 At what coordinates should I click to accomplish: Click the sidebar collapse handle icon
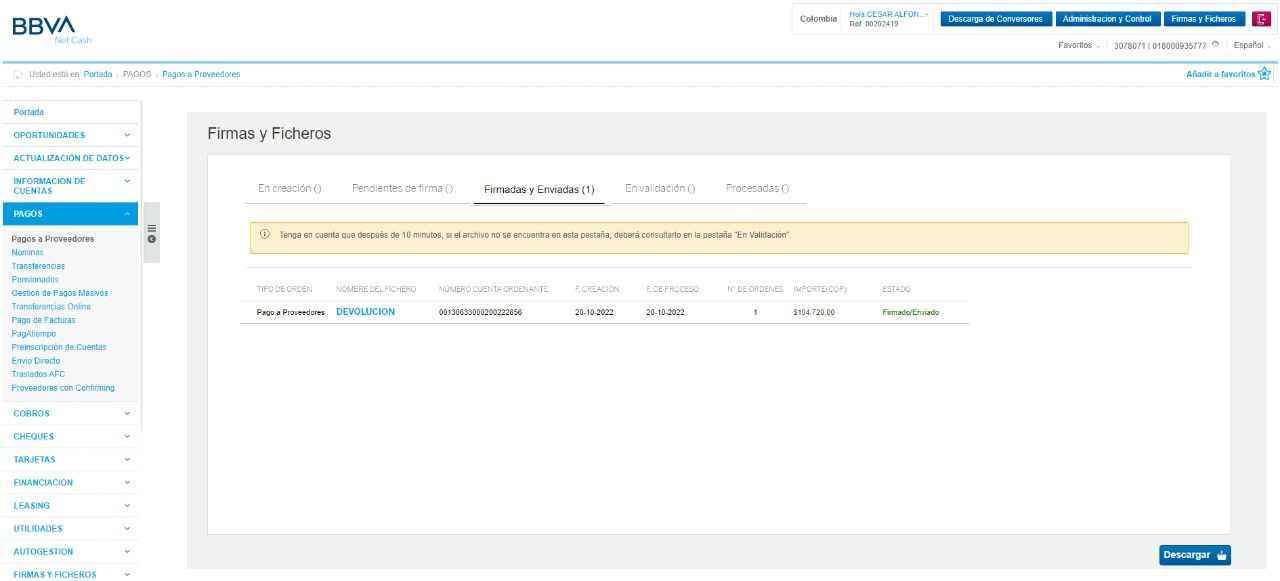coord(151,233)
